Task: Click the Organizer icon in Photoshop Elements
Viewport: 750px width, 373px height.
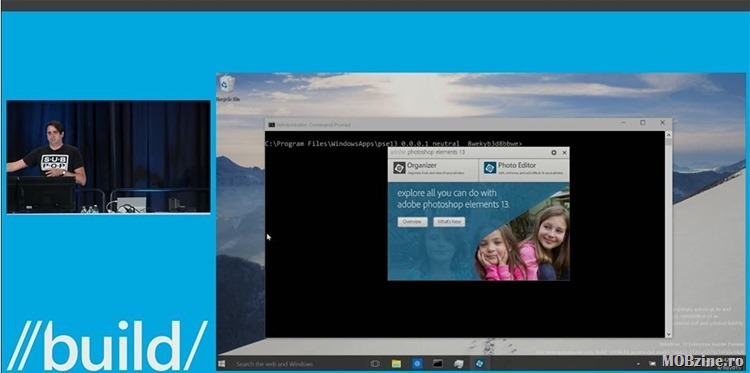Action: [399, 168]
